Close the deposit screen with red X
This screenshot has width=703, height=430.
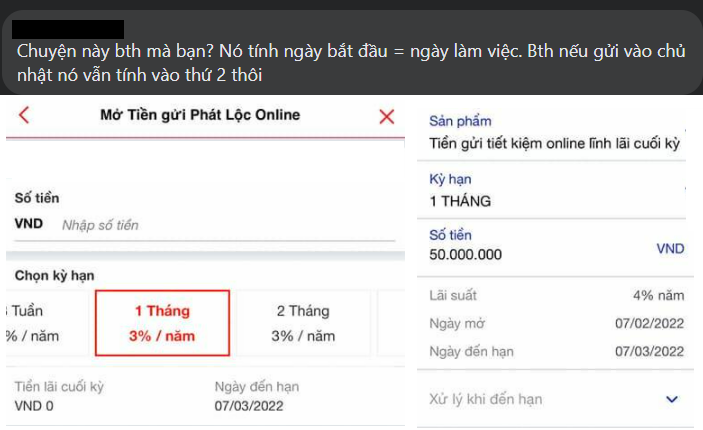pos(387,116)
